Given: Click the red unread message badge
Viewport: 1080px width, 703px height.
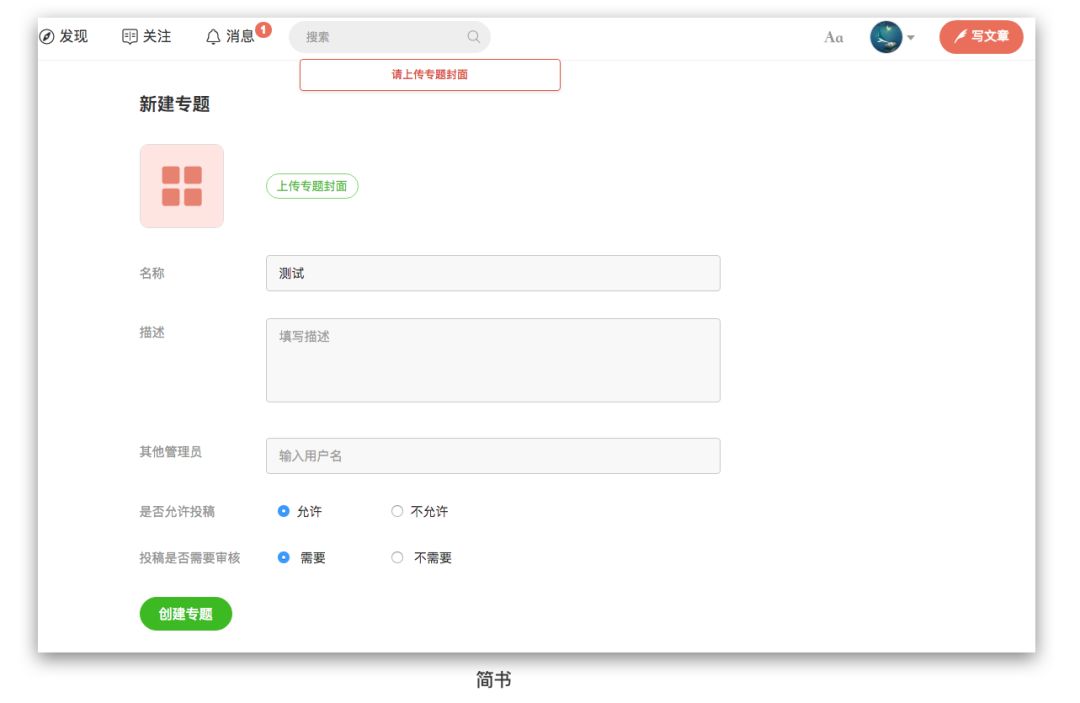Looking at the screenshot, I should pyautogui.click(x=263, y=30).
